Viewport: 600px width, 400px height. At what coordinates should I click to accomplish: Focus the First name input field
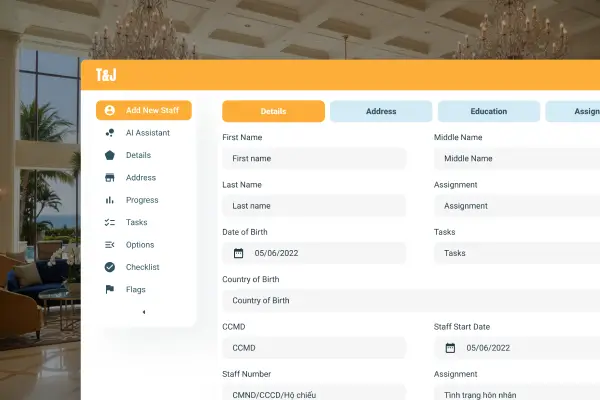[x=314, y=158]
